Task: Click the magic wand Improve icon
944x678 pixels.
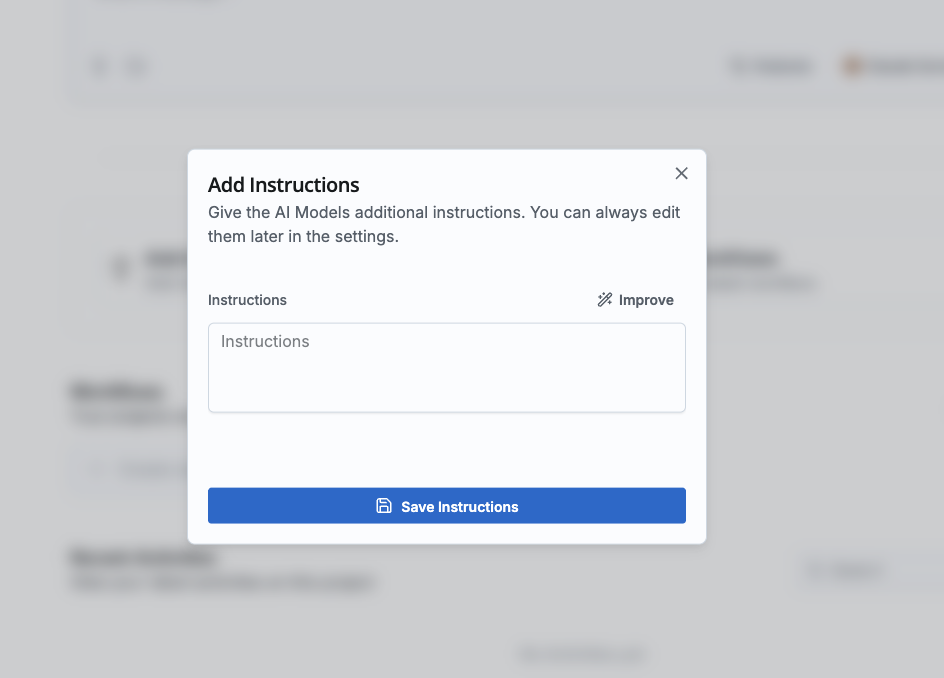Action: tap(605, 300)
